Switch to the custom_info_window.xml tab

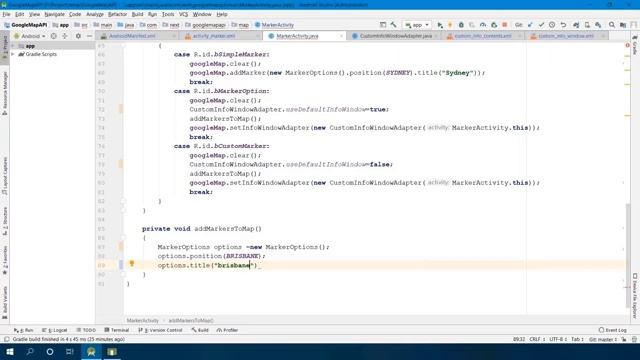click(x=566, y=36)
